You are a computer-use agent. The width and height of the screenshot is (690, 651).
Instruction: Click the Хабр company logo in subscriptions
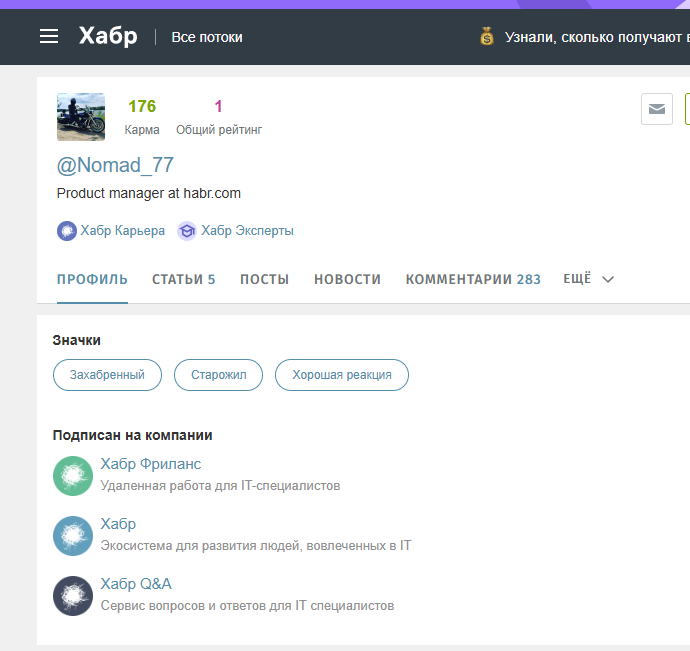pyautogui.click(x=72, y=536)
